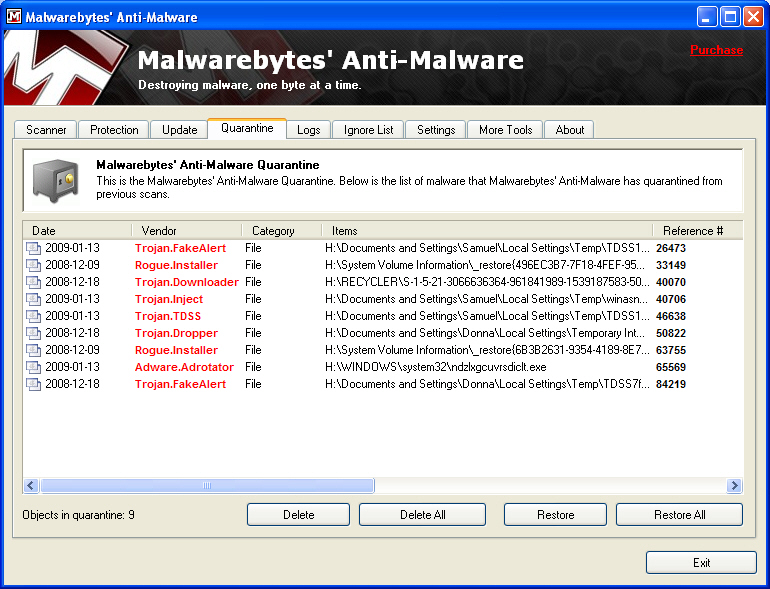Select the Temporary Int... item path
The height and width of the screenshot is (589, 770).
[x=485, y=333]
